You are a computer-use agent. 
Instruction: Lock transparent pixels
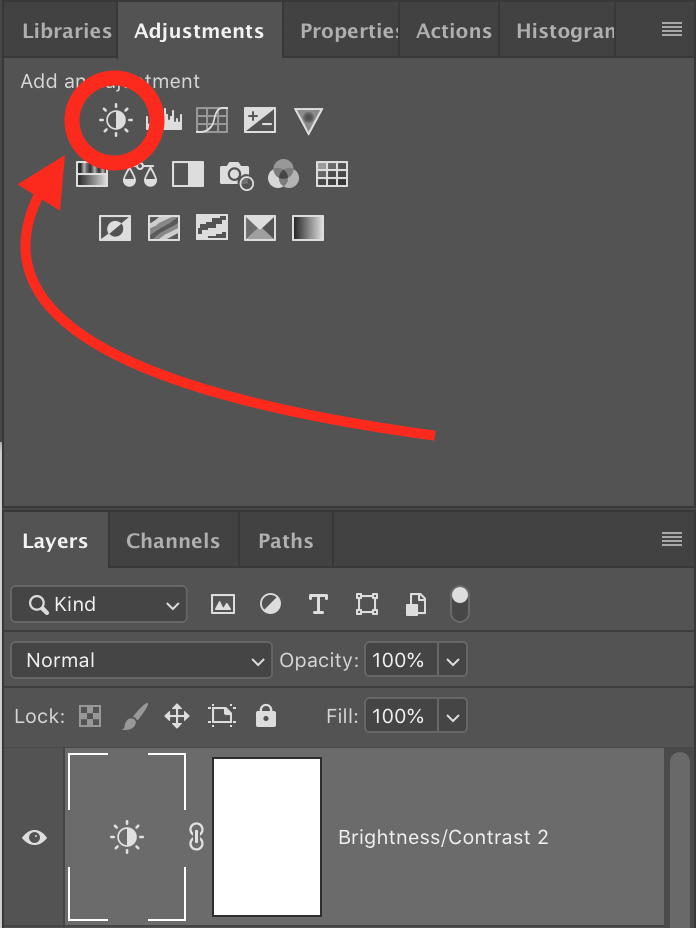tap(90, 716)
